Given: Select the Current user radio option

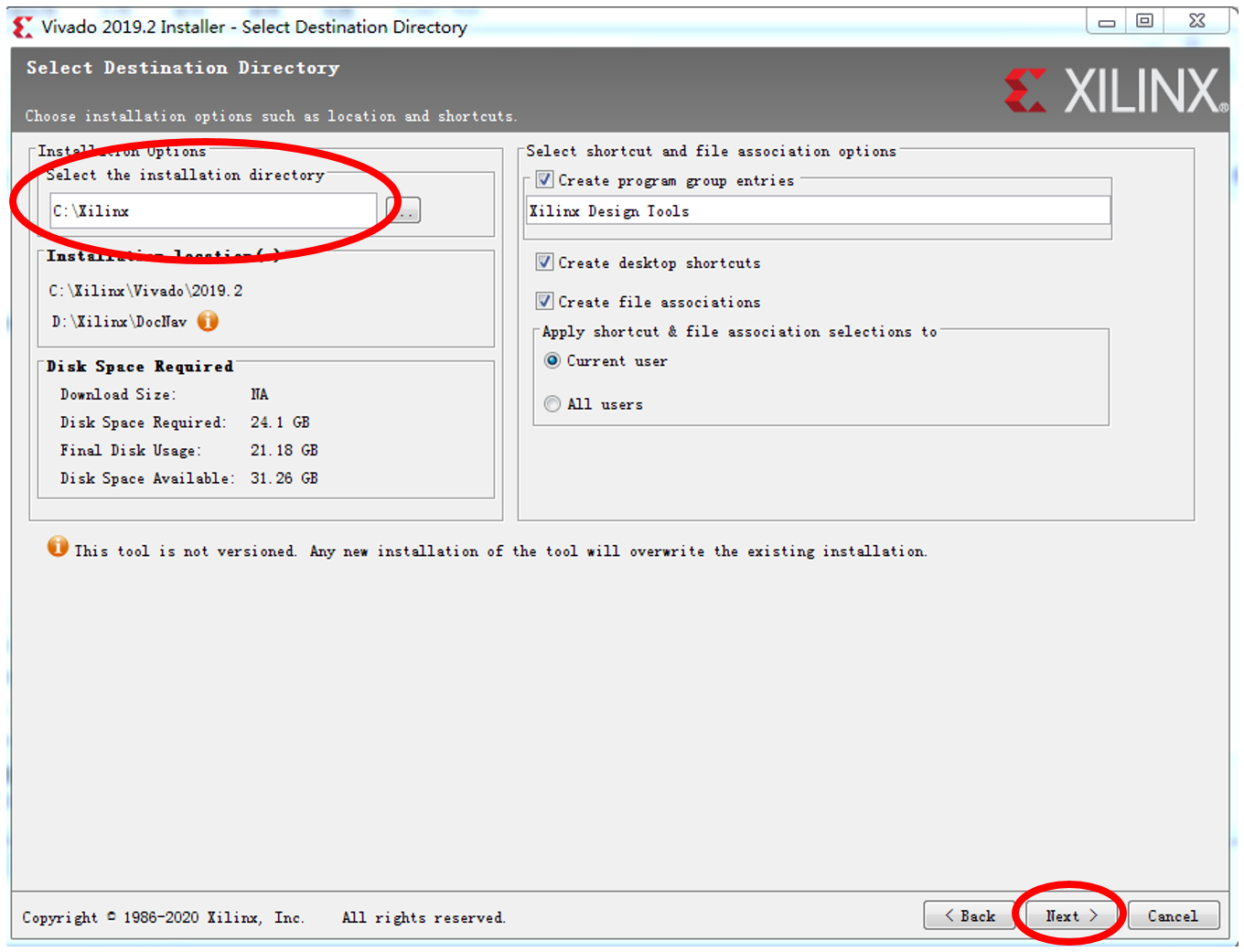Looking at the screenshot, I should (552, 360).
